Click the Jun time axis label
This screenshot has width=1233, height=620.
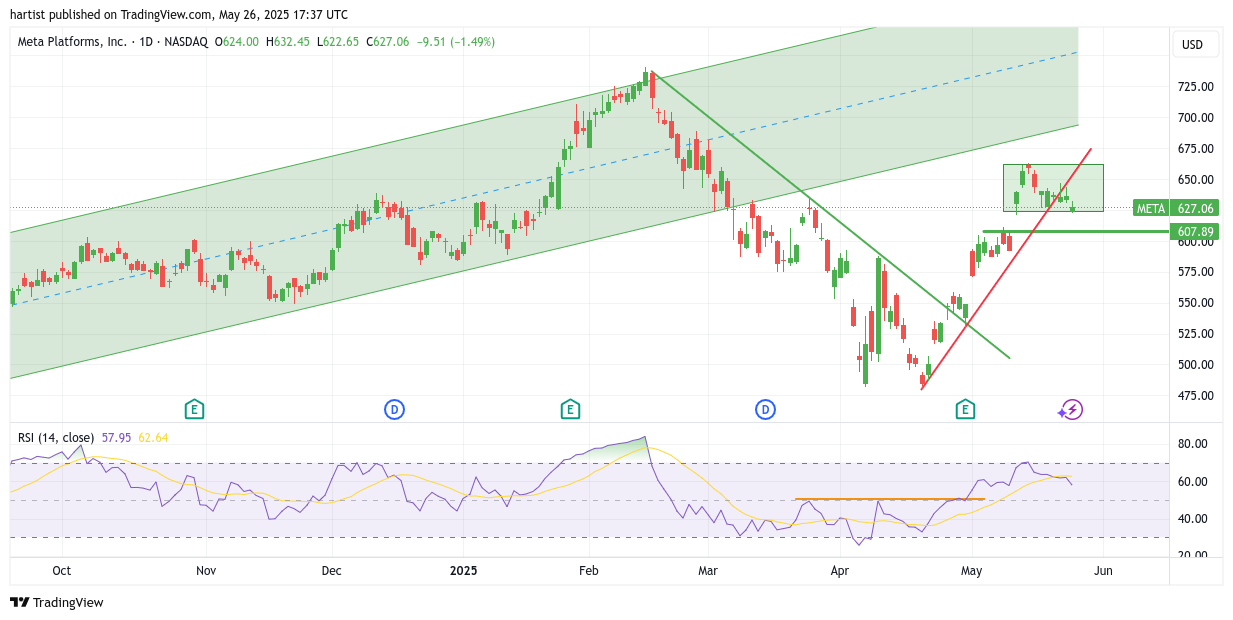(1103, 571)
